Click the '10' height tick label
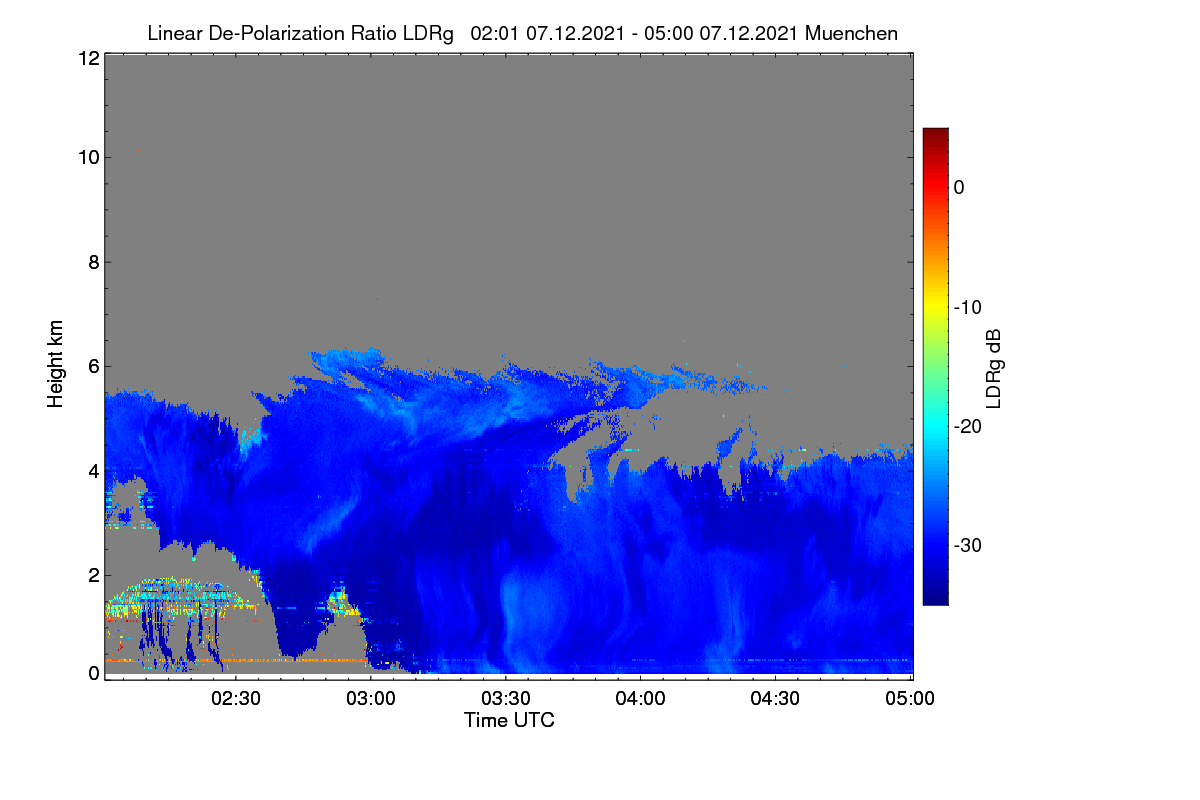The image size is (1200, 800). point(88,157)
